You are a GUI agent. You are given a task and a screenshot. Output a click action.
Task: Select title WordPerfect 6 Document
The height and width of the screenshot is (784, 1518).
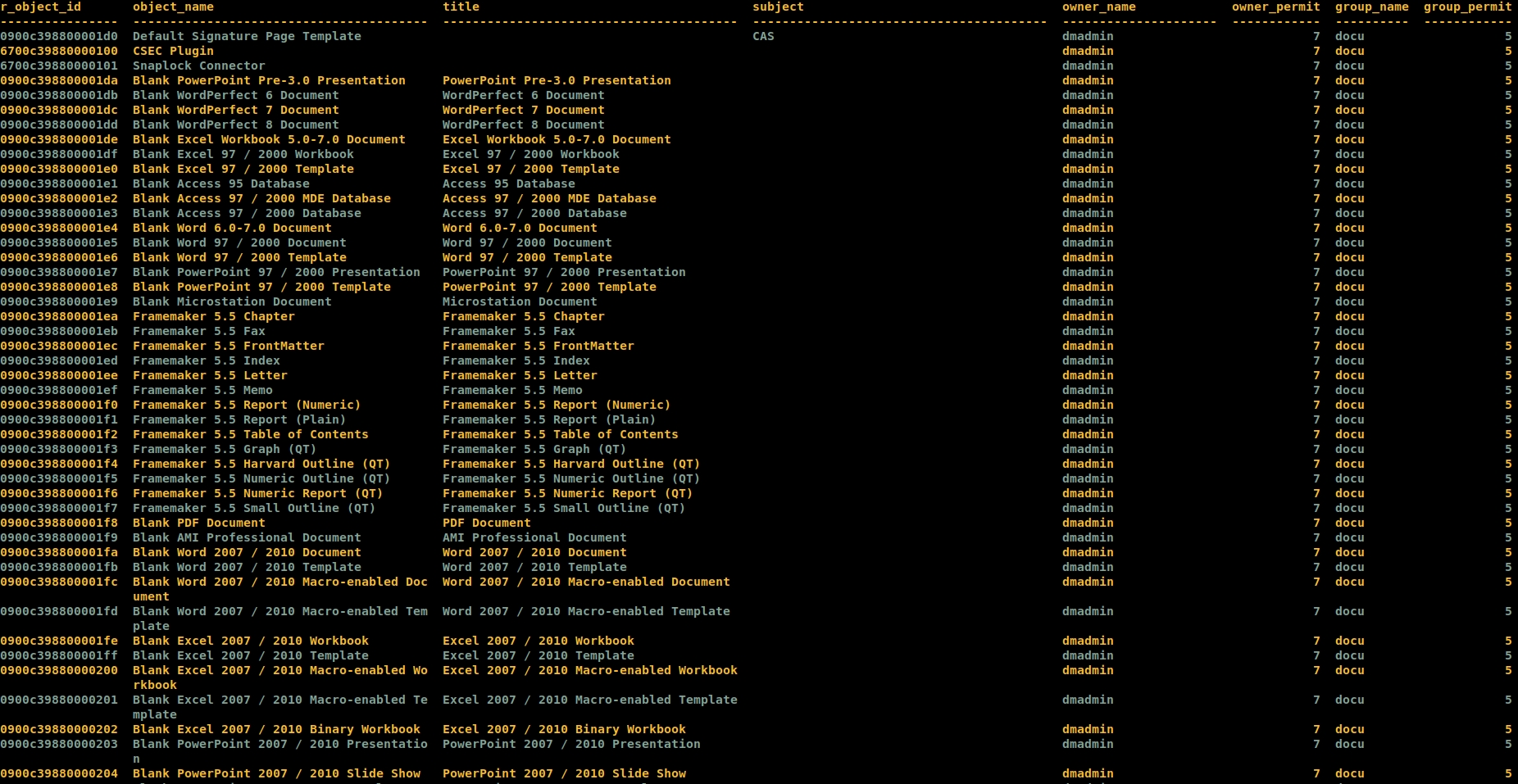[524, 95]
